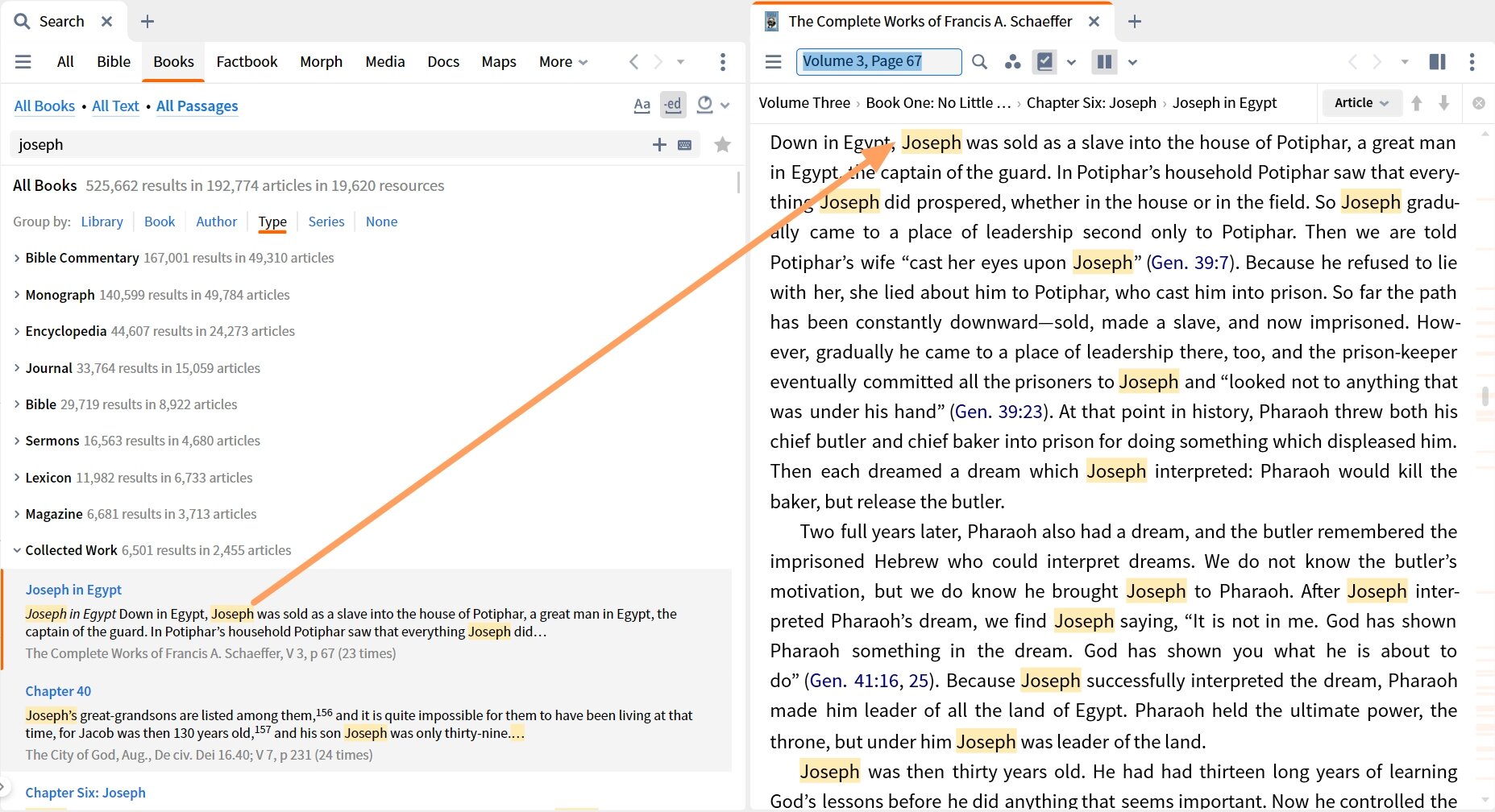Screen dimensions: 1495x812
Task: Select the Factbook search tab
Action: pos(247,62)
